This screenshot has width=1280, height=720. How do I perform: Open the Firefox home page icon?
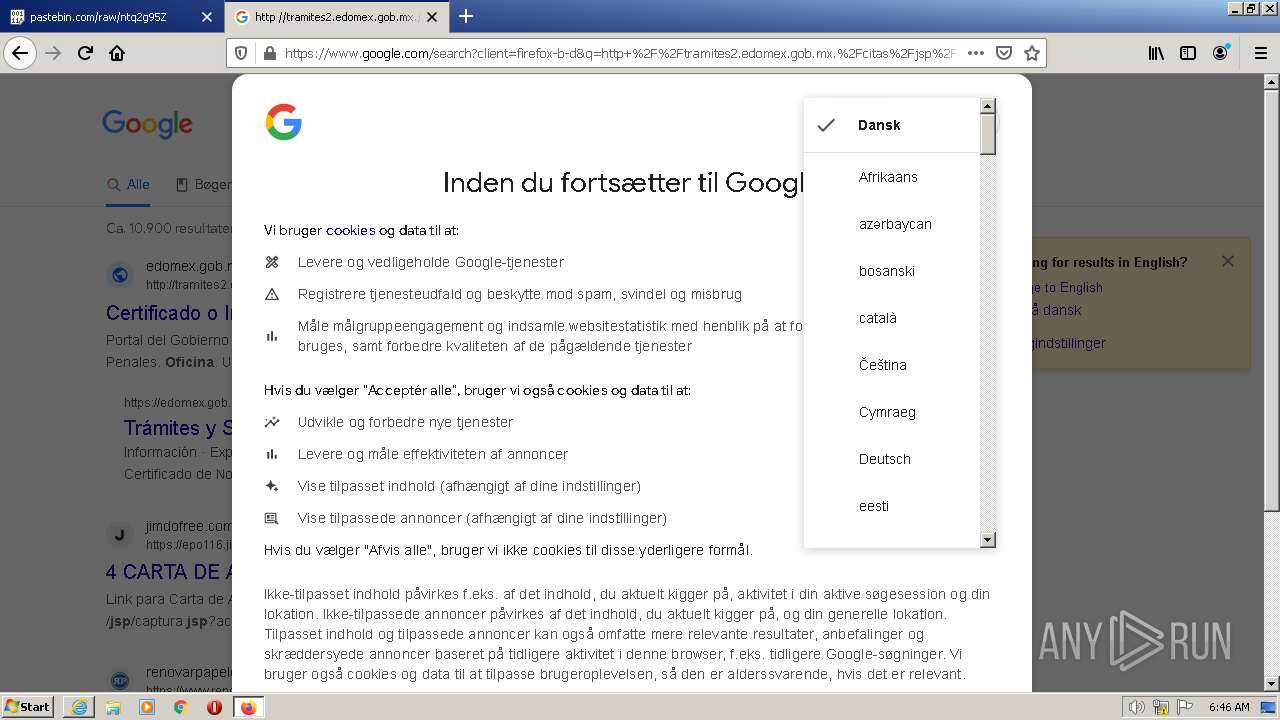(117, 53)
